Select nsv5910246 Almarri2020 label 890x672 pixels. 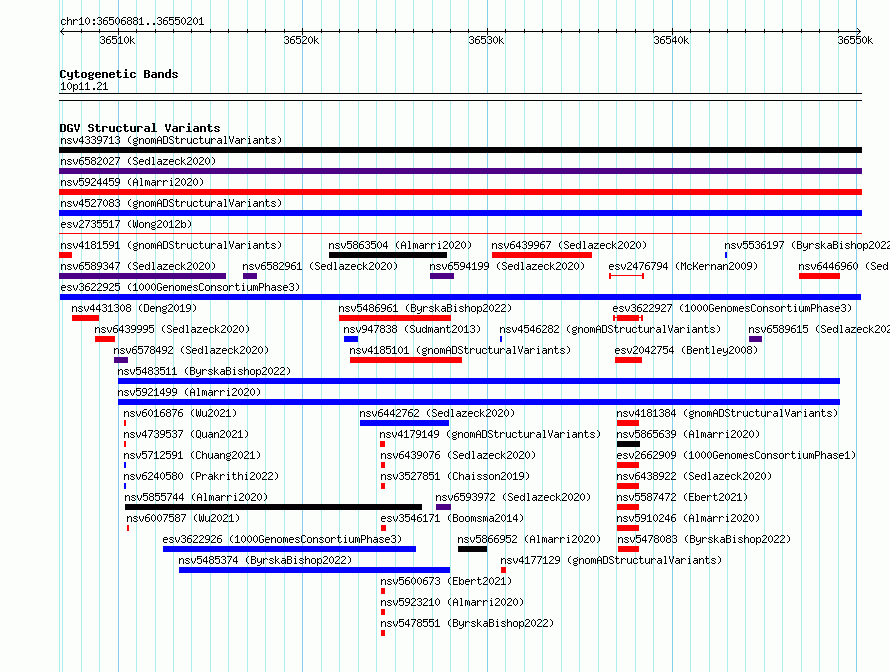click(688, 518)
